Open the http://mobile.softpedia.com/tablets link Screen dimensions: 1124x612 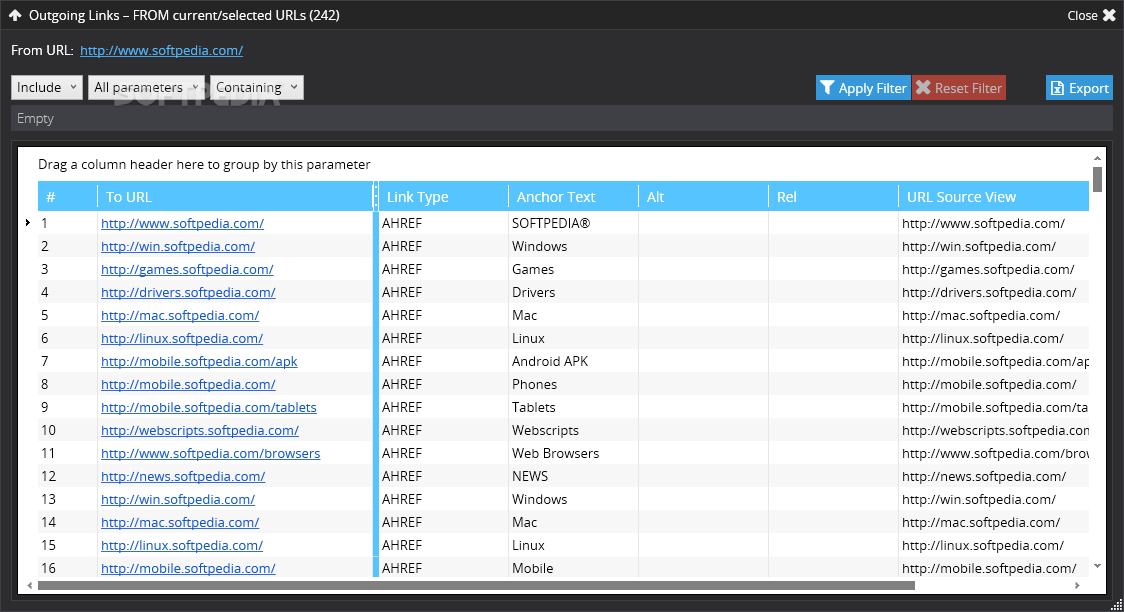point(209,407)
